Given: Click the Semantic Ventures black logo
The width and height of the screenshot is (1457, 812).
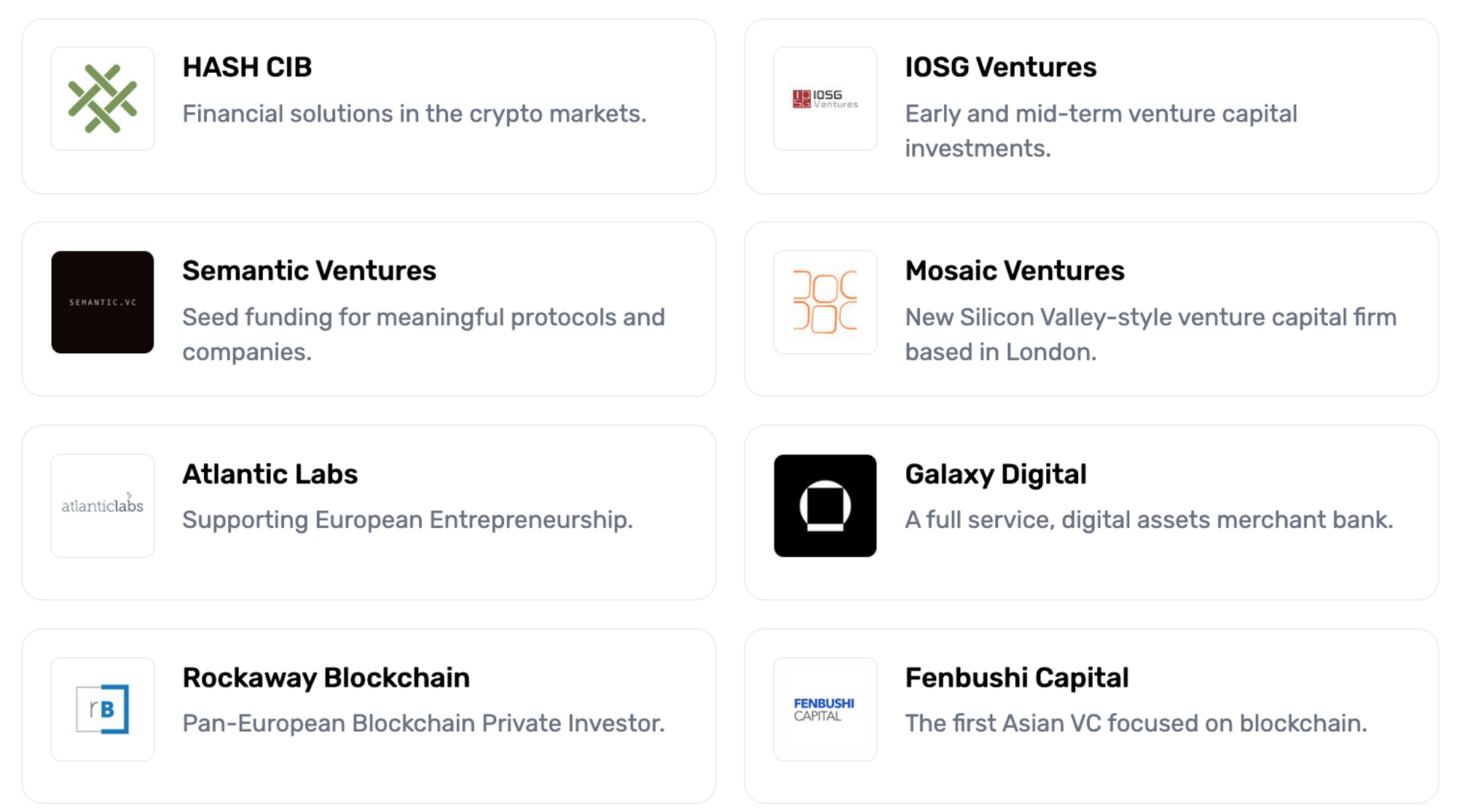Looking at the screenshot, I should 102,302.
